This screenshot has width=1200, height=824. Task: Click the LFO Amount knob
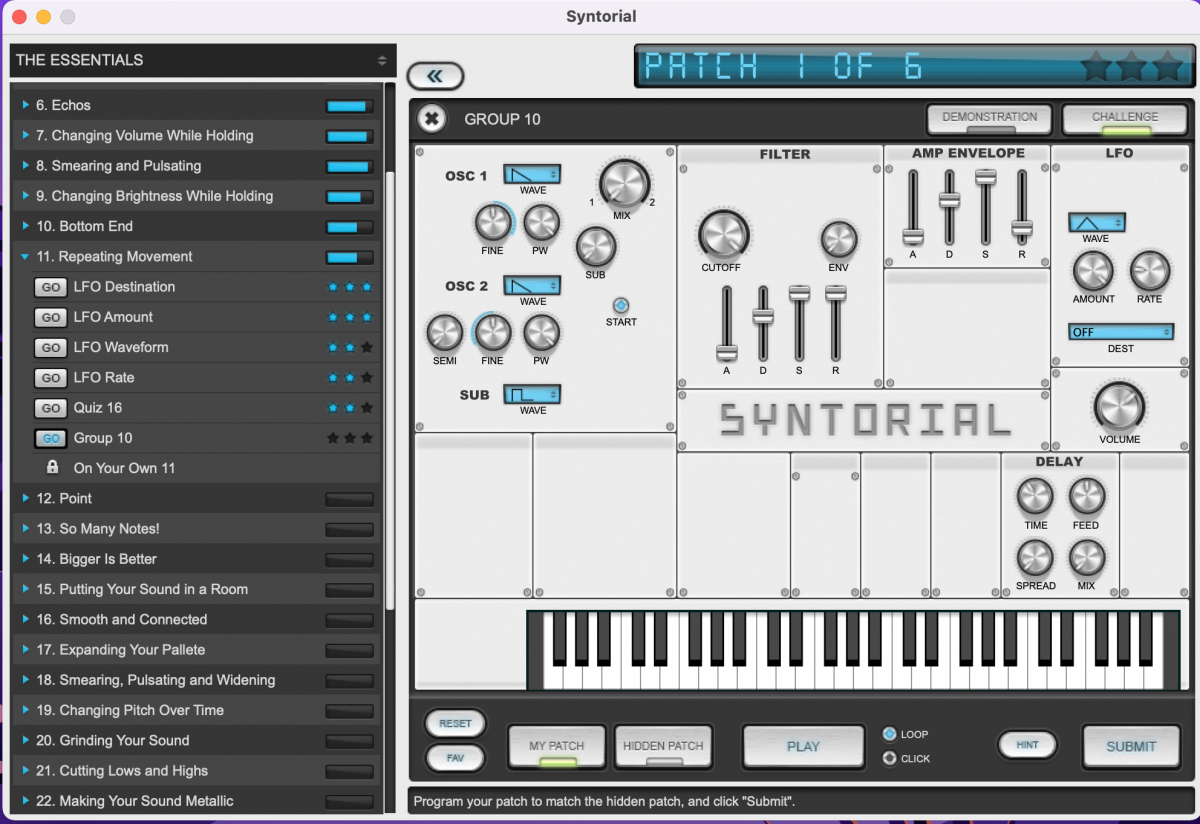pos(1093,271)
